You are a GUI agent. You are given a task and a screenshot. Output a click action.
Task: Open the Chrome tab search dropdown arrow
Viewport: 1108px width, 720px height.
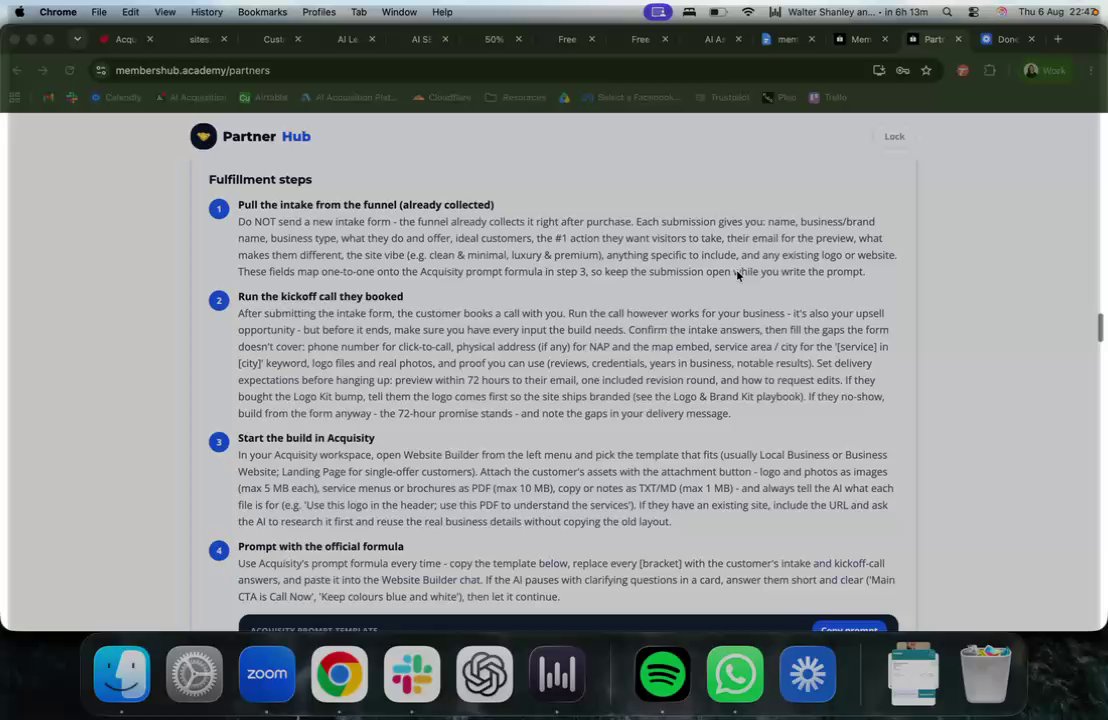(x=77, y=39)
